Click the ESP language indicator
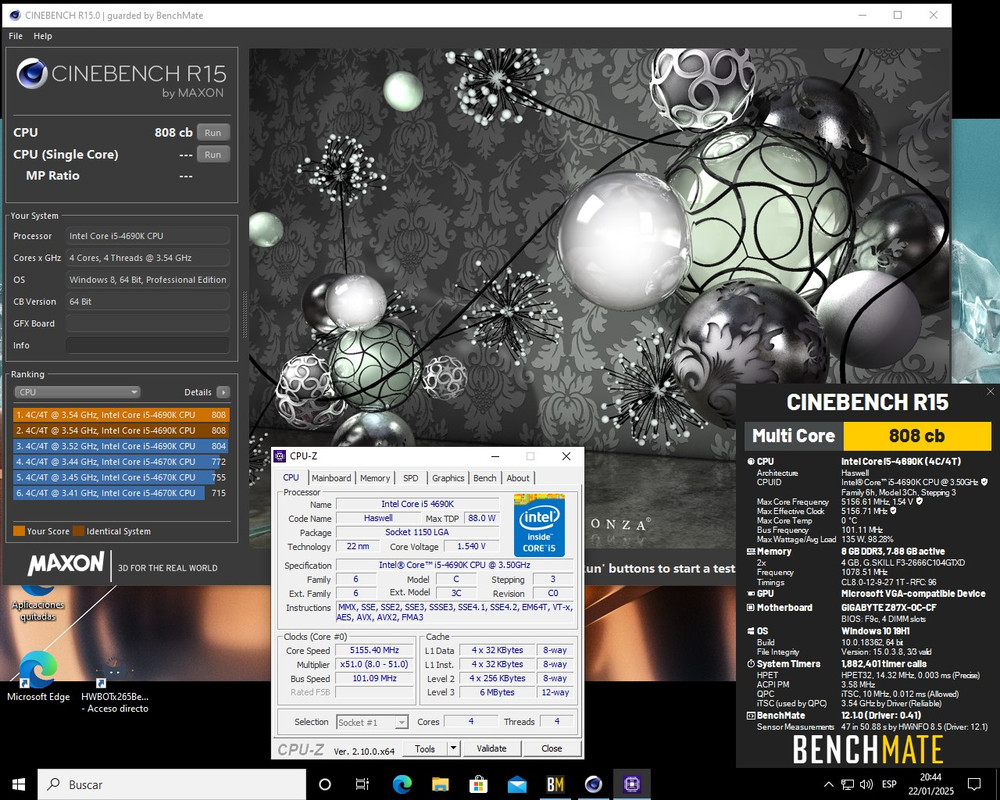Screen dimensions: 1000x800 tap(889, 784)
